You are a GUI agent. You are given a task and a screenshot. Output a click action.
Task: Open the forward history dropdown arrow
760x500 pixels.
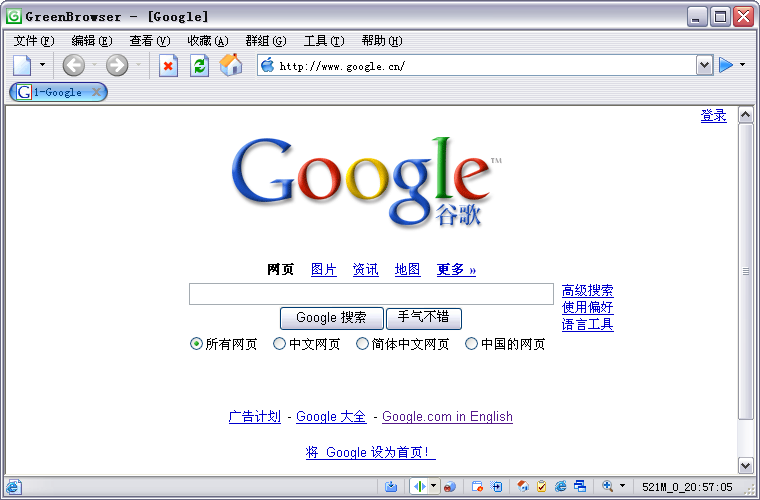pos(138,65)
